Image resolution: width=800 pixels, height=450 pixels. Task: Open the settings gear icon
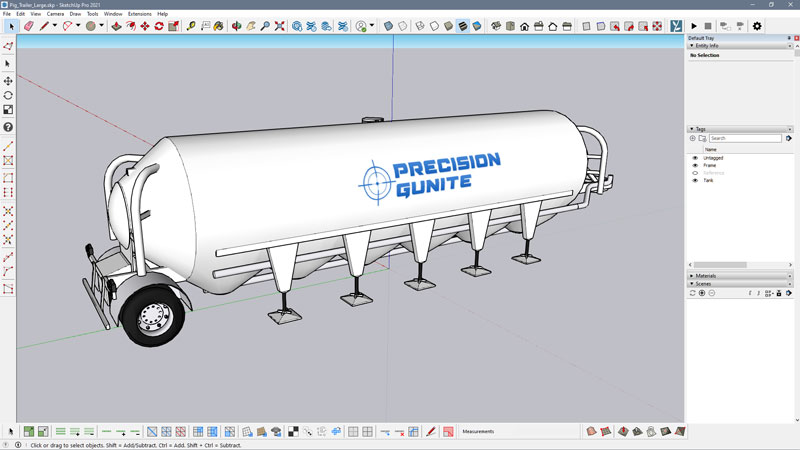click(x=757, y=26)
